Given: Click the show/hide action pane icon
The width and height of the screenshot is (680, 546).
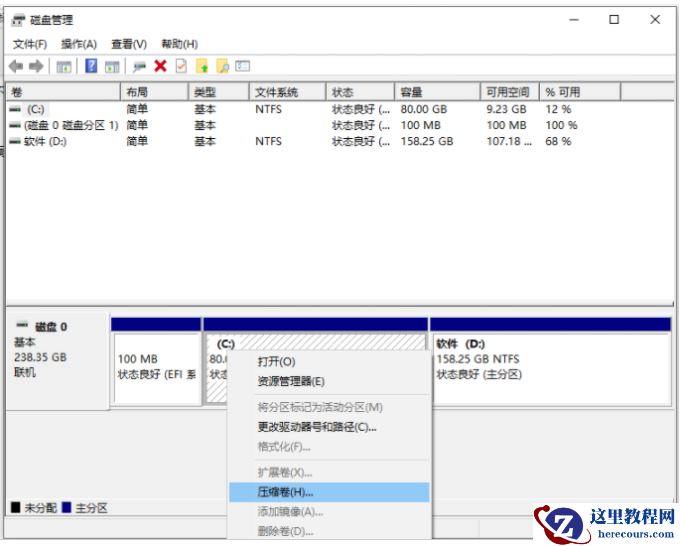Looking at the screenshot, I should pyautogui.click(x=112, y=67).
